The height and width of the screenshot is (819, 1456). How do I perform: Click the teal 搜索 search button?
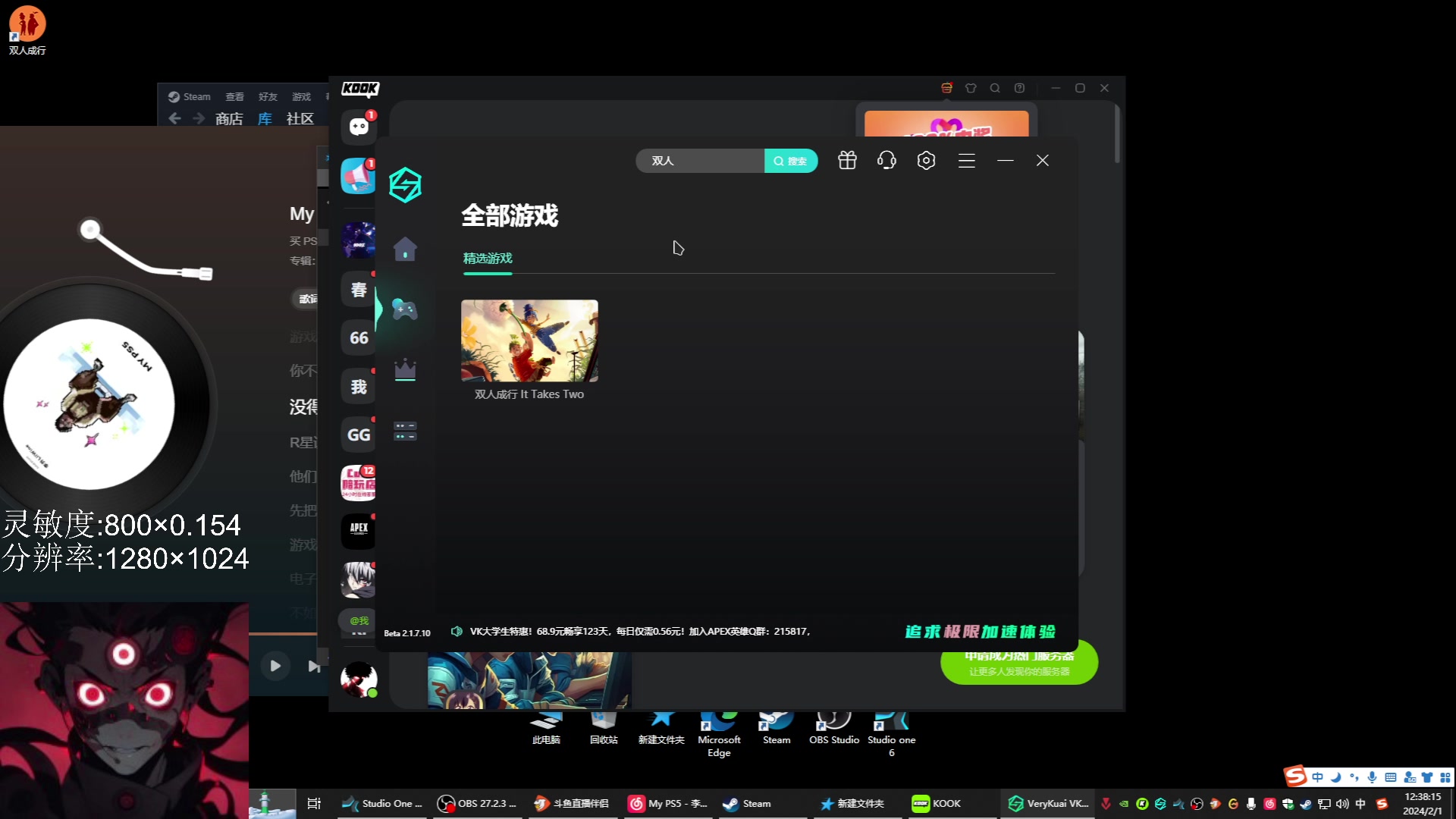tap(791, 161)
